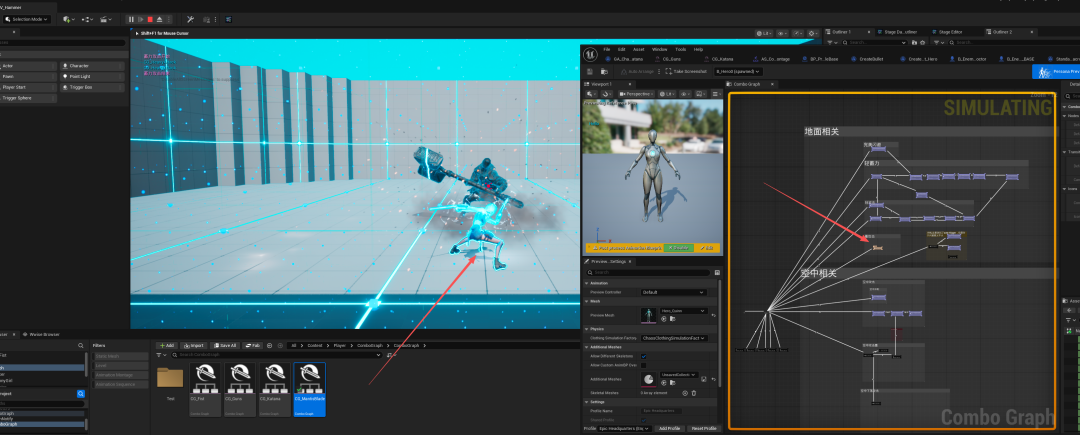Pause the running simulation

point(131,19)
